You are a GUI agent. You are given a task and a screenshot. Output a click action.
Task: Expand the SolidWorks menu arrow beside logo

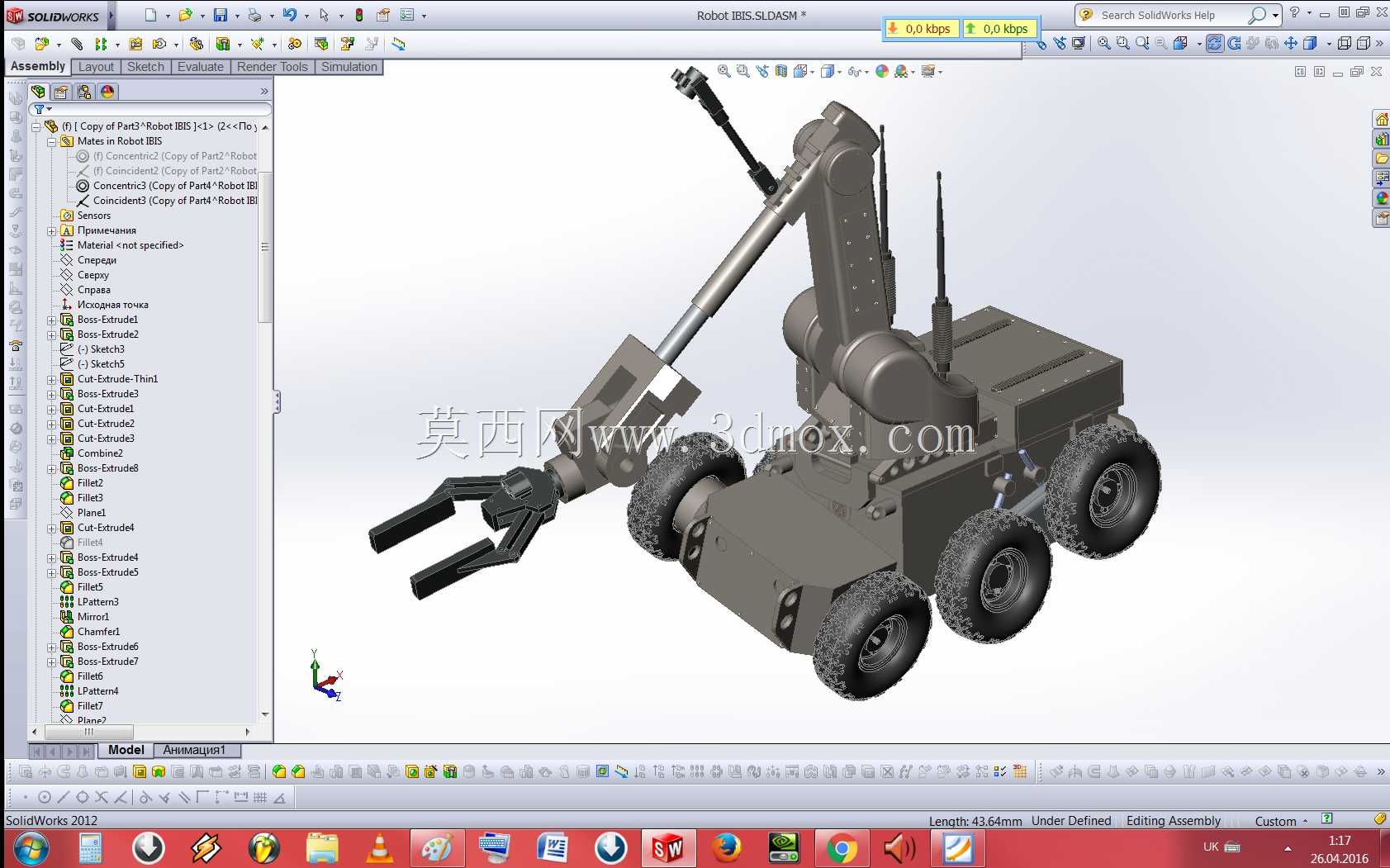111,16
